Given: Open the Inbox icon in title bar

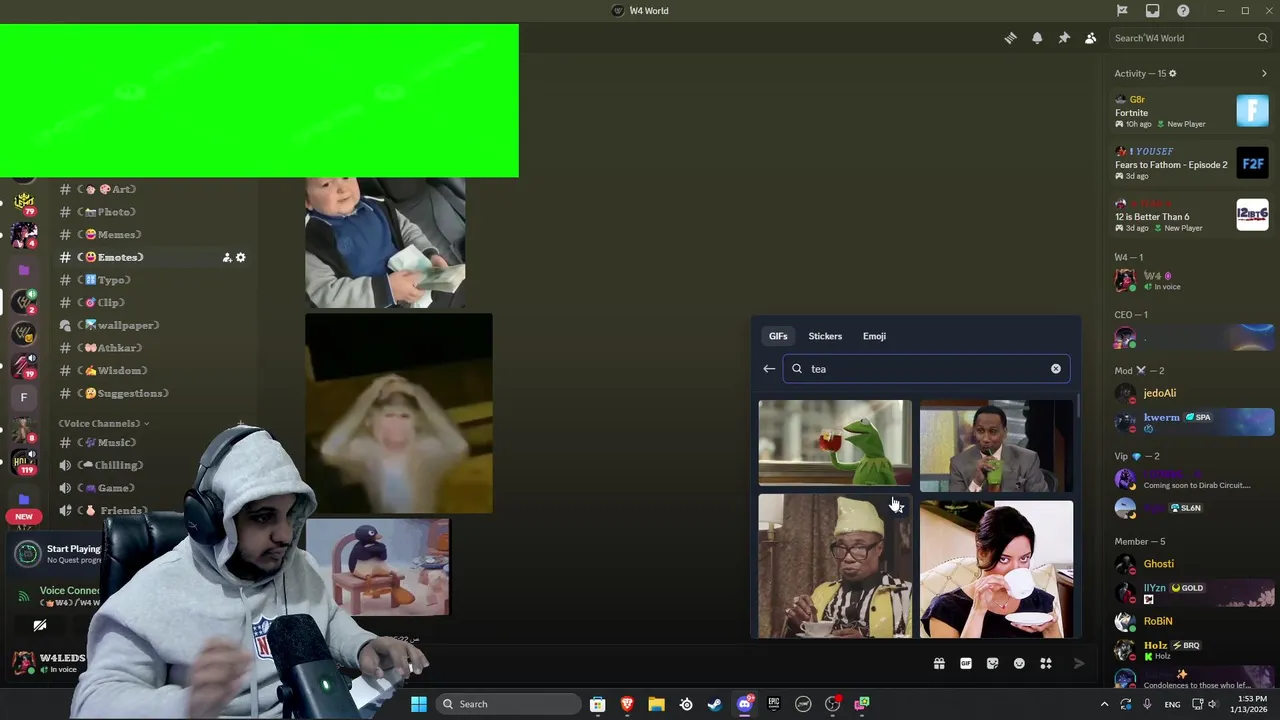Looking at the screenshot, I should pyautogui.click(x=1153, y=11).
